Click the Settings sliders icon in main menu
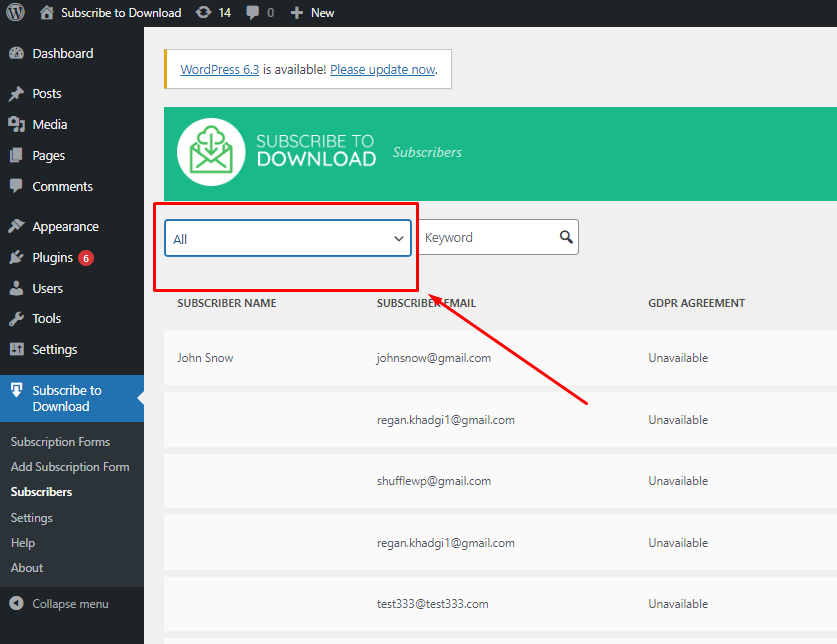Image resolution: width=837 pixels, height=644 pixels. (x=17, y=349)
